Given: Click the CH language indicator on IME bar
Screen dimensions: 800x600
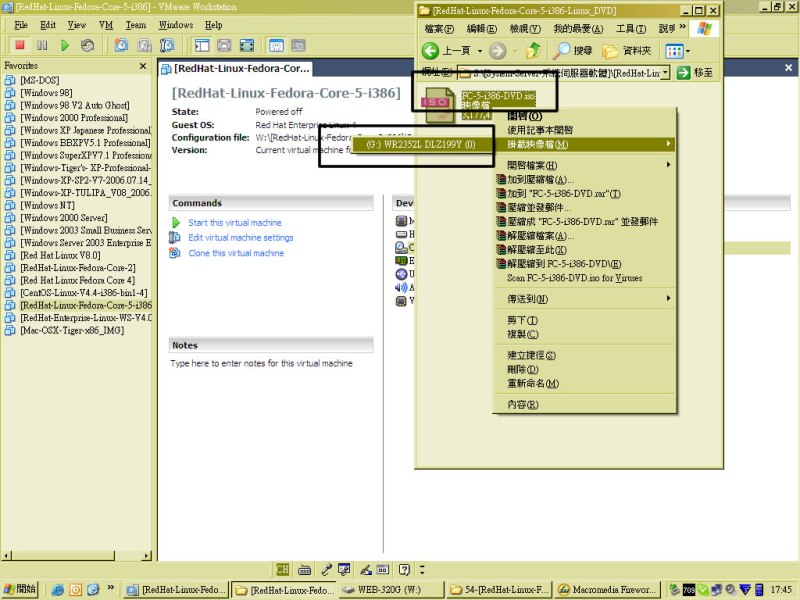Looking at the screenshot, I should (282, 569).
